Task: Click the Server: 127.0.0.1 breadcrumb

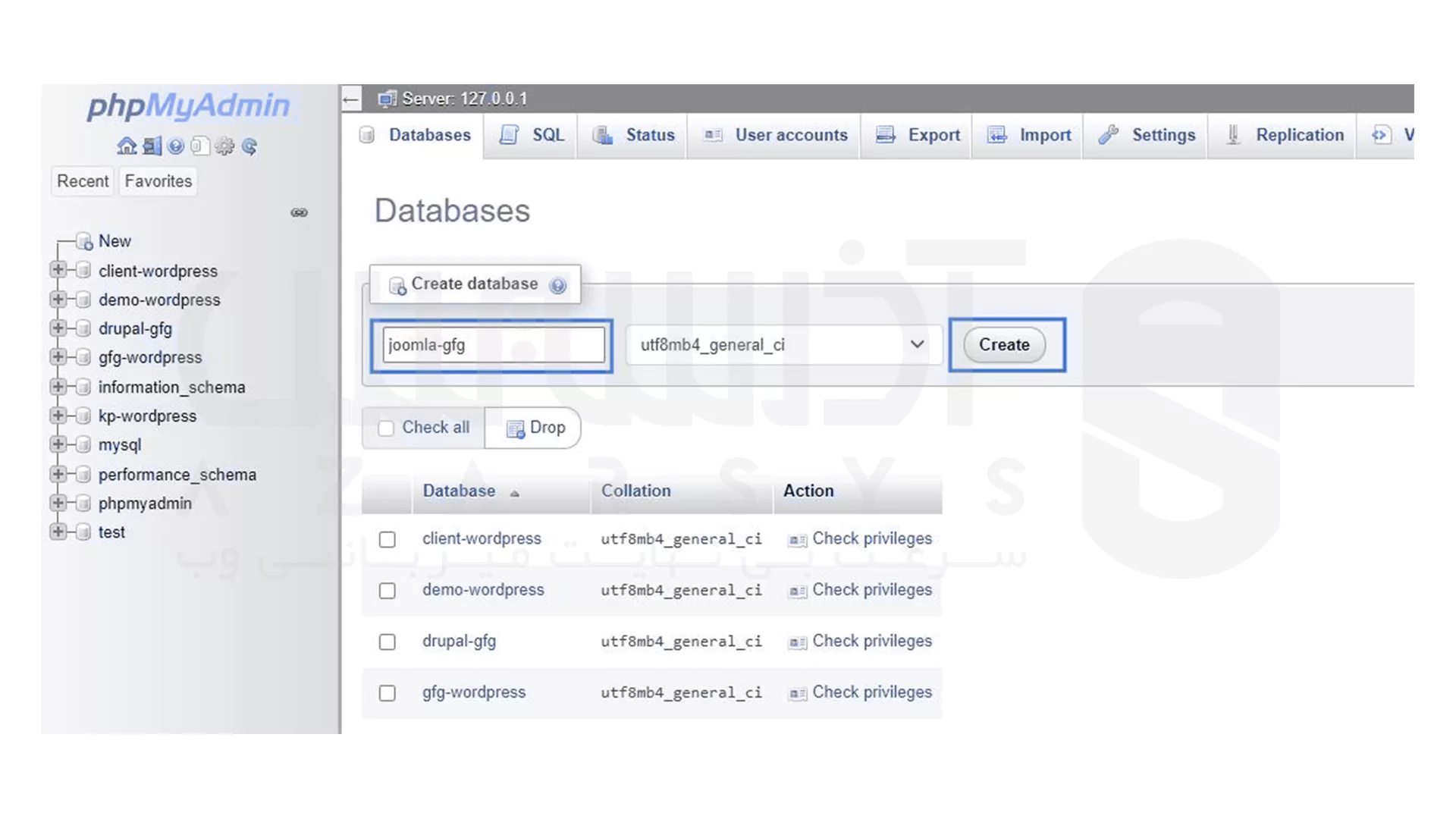Action: (x=464, y=99)
